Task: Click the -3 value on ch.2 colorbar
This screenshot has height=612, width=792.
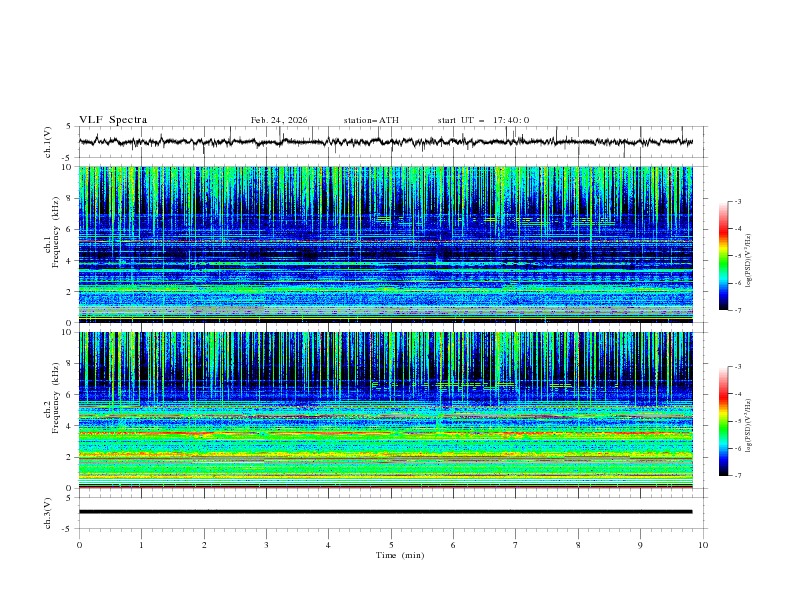Action: point(738,368)
